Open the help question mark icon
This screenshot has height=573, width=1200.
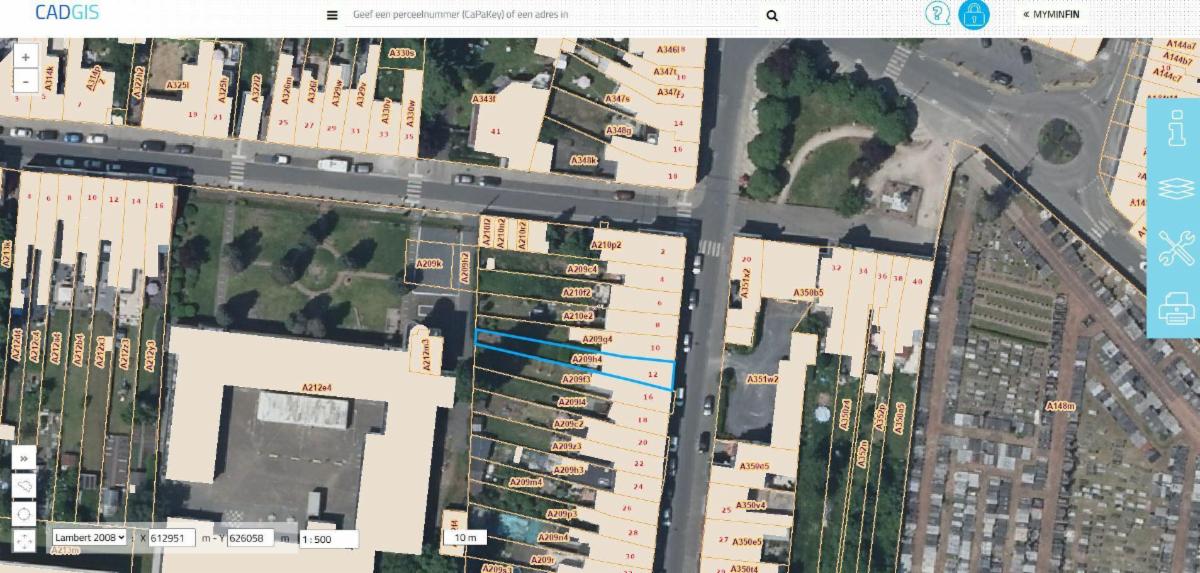[x=938, y=15]
